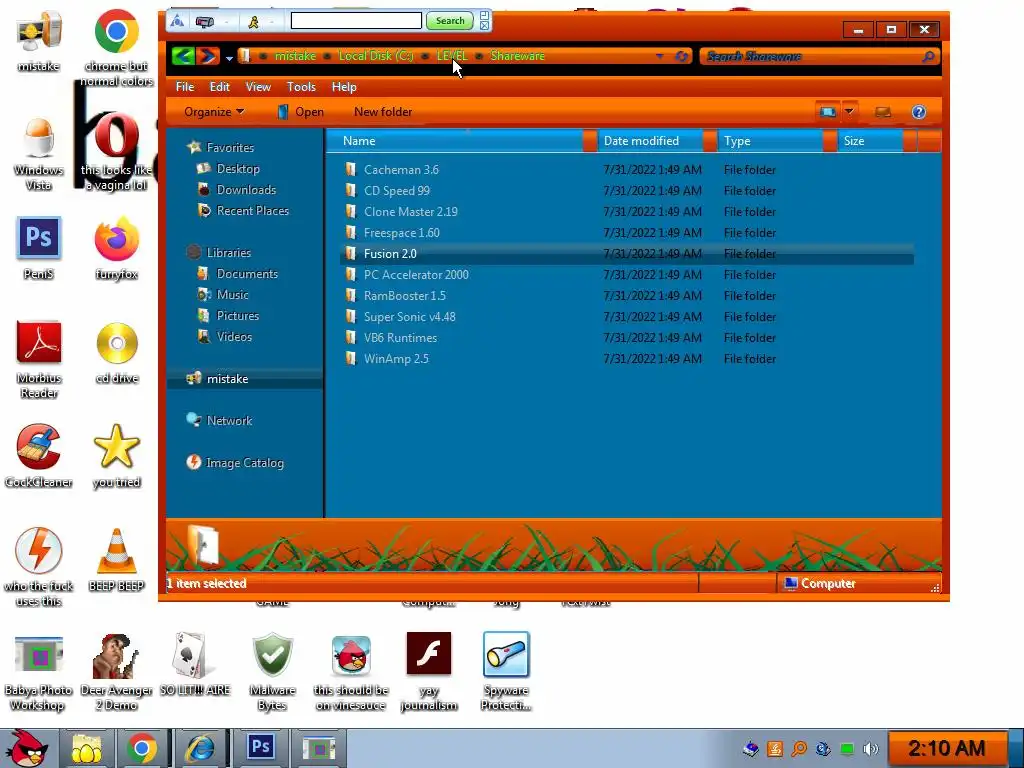The width and height of the screenshot is (1024, 768).
Task: Toggle the preview pane
Action: tap(883, 112)
